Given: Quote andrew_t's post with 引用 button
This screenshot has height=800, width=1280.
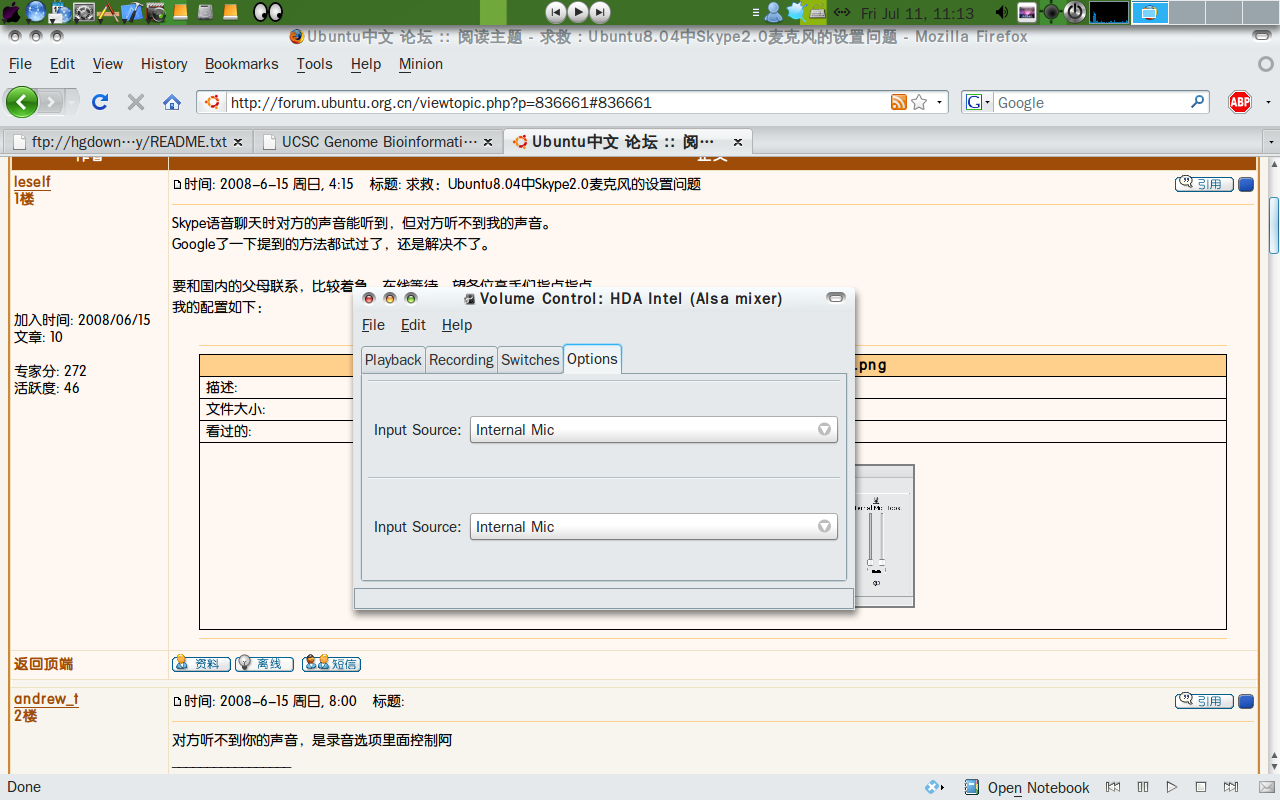Looking at the screenshot, I should coord(1204,701).
